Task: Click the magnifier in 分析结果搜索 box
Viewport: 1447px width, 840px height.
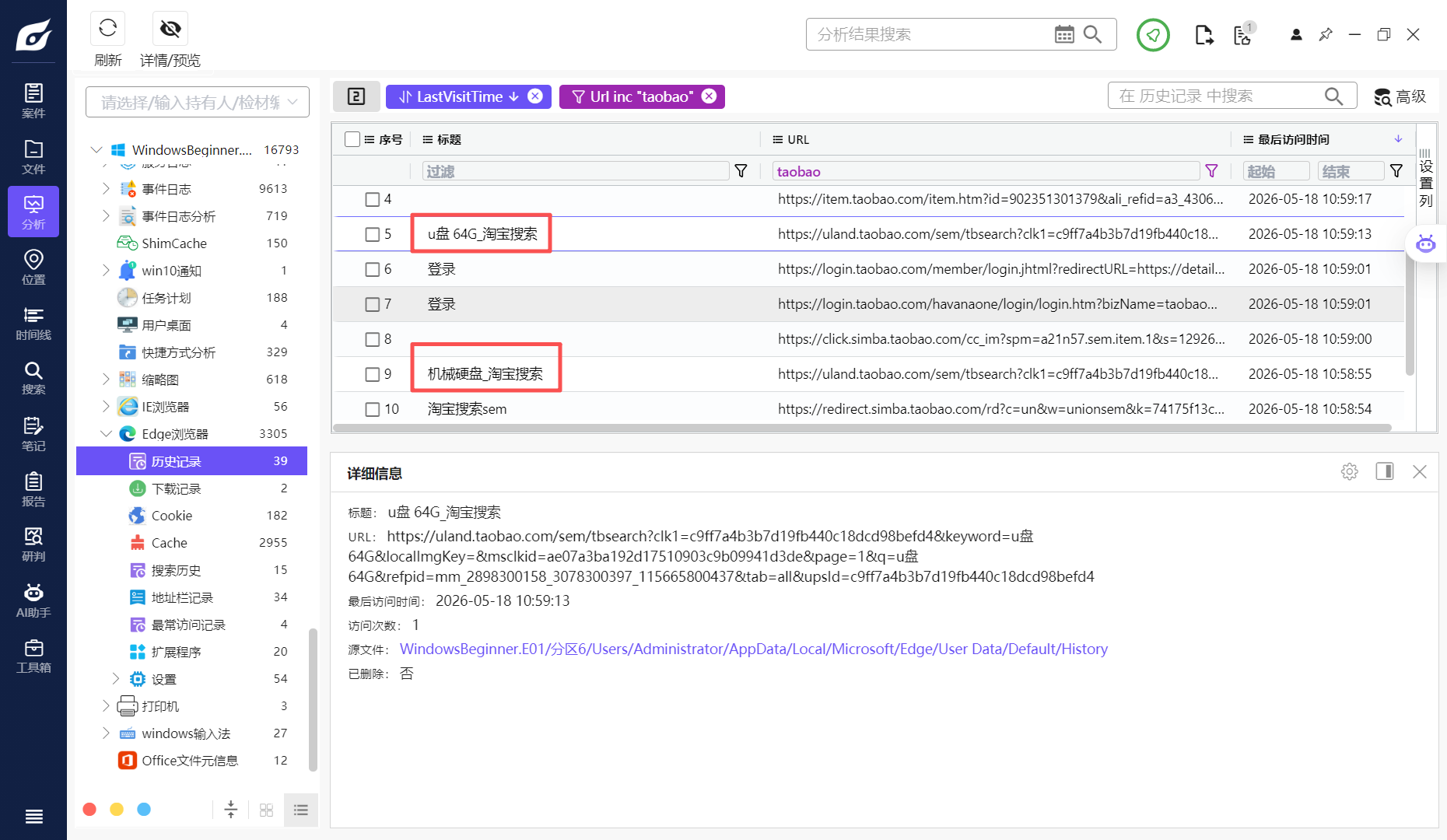Action: [1092, 34]
